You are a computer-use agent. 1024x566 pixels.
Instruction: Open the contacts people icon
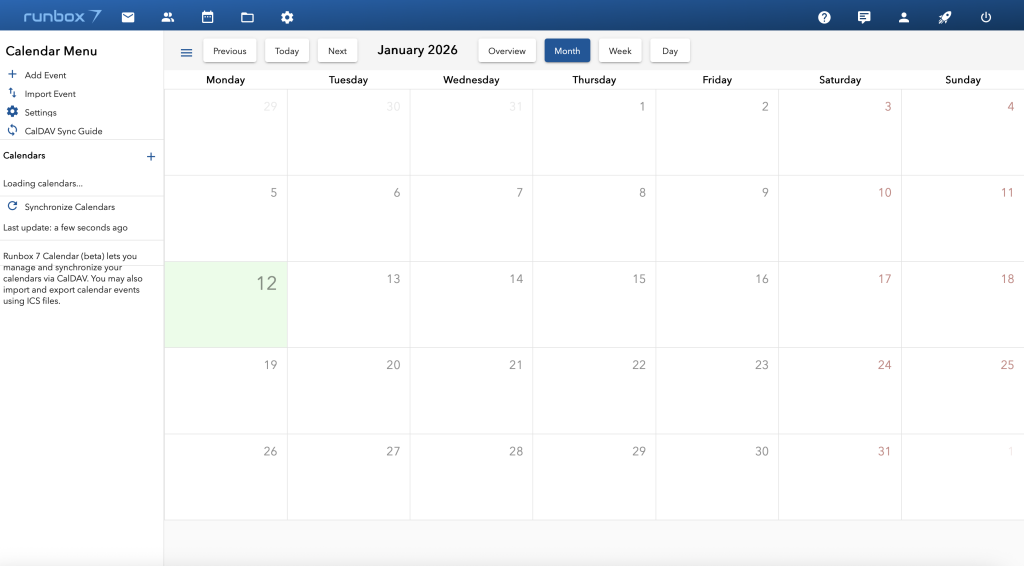click(168, 17)
